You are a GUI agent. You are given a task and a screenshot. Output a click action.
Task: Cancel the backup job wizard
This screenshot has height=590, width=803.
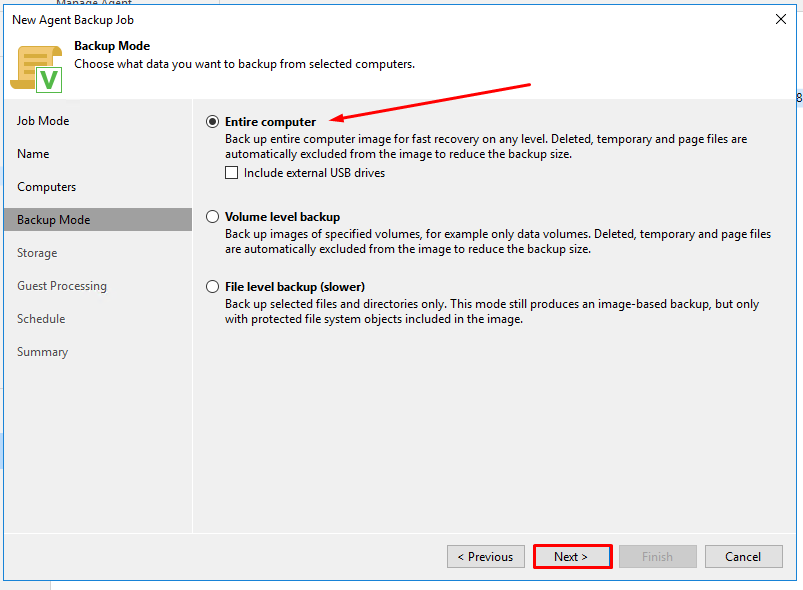point(744,557)
